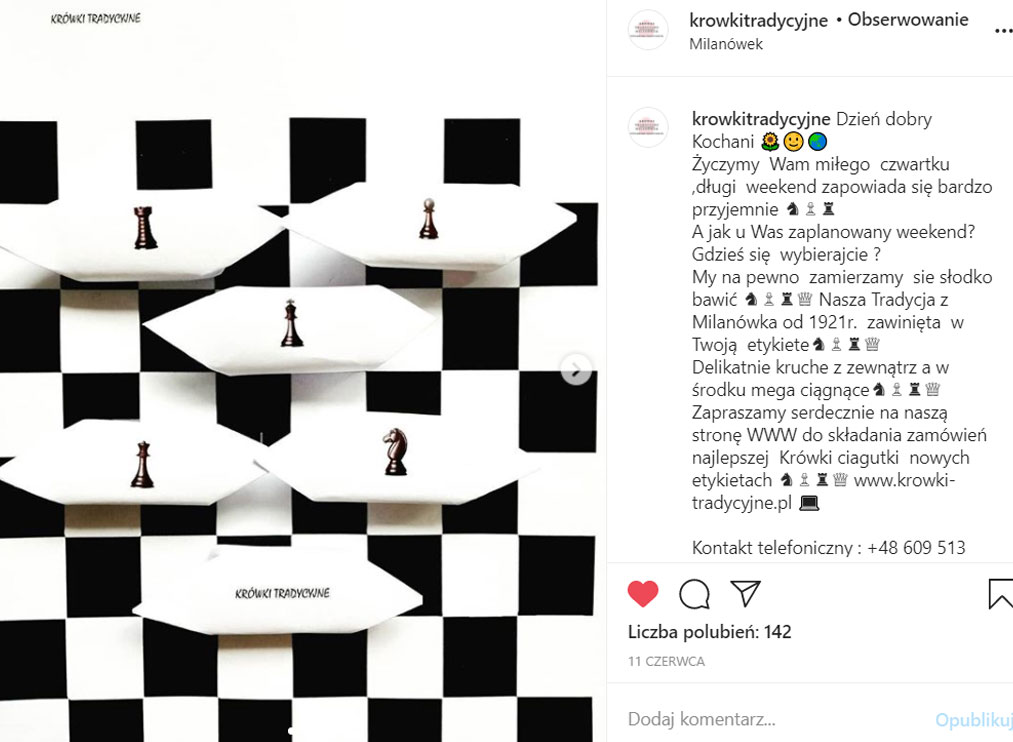The height and width of the screenshot is (742, 1013).
Task: Open krowkitradycyjne avatar beside the caption
Action: (648, 127)
